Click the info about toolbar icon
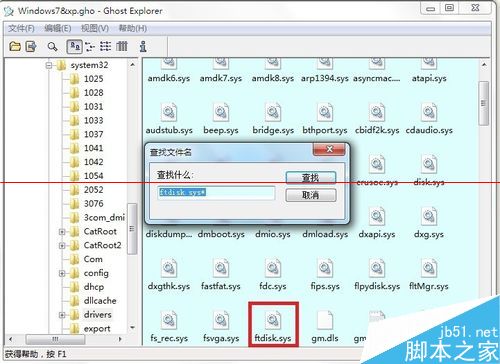 pos(143,47)
